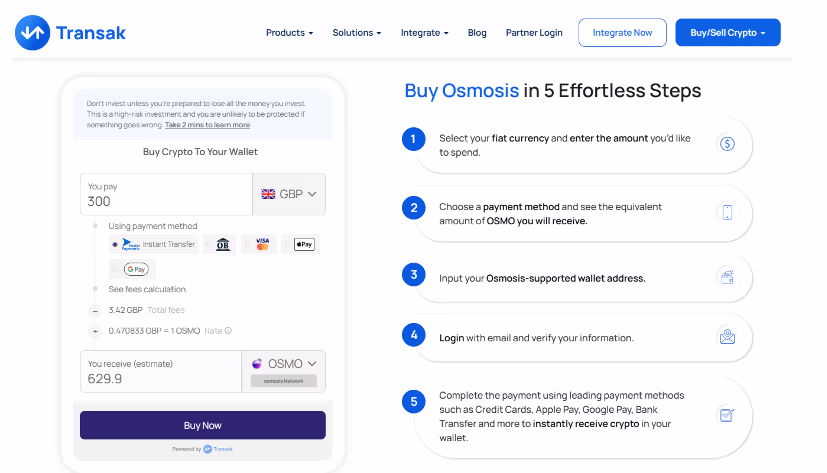This screenshot has width=827, height=473.
Task: Choose Google Pay payment method
Action: coord(135,268)
